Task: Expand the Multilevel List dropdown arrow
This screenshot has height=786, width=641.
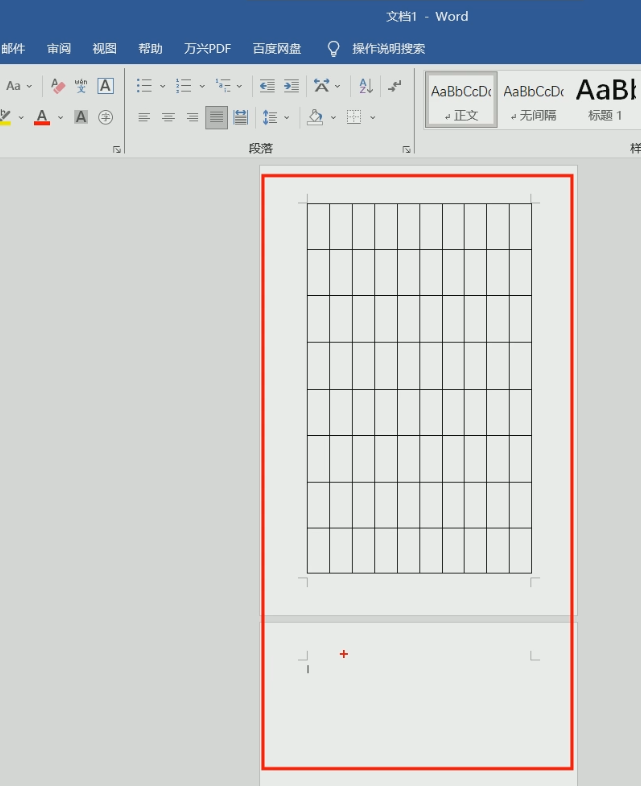Action: (x=239, y=86)
